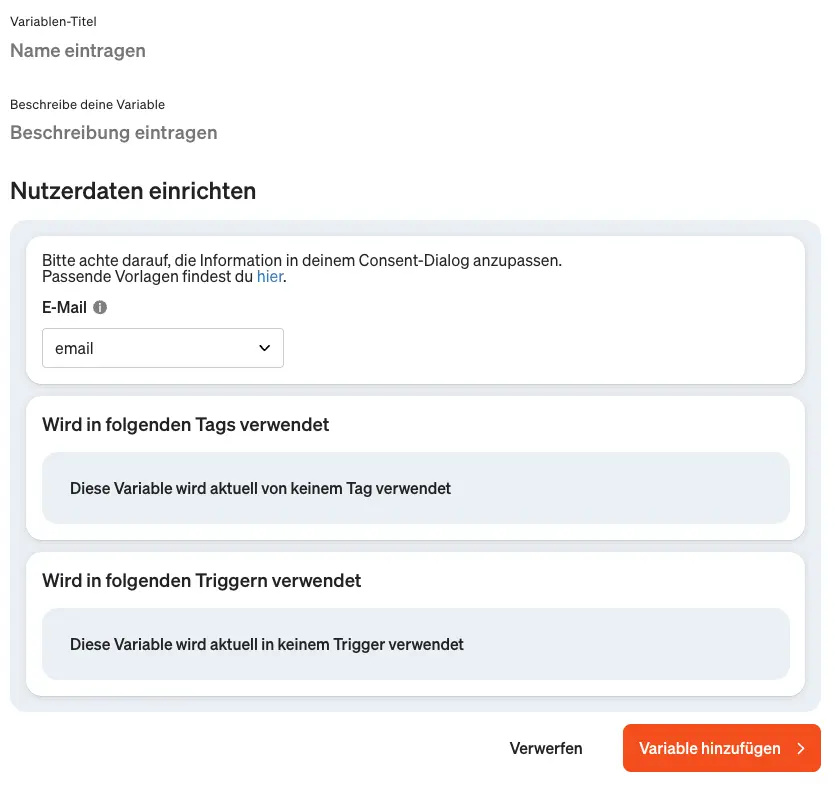Click the Consent-Dialog hint text
This screenshot has width=834, height=797.
tap(302, 260)
